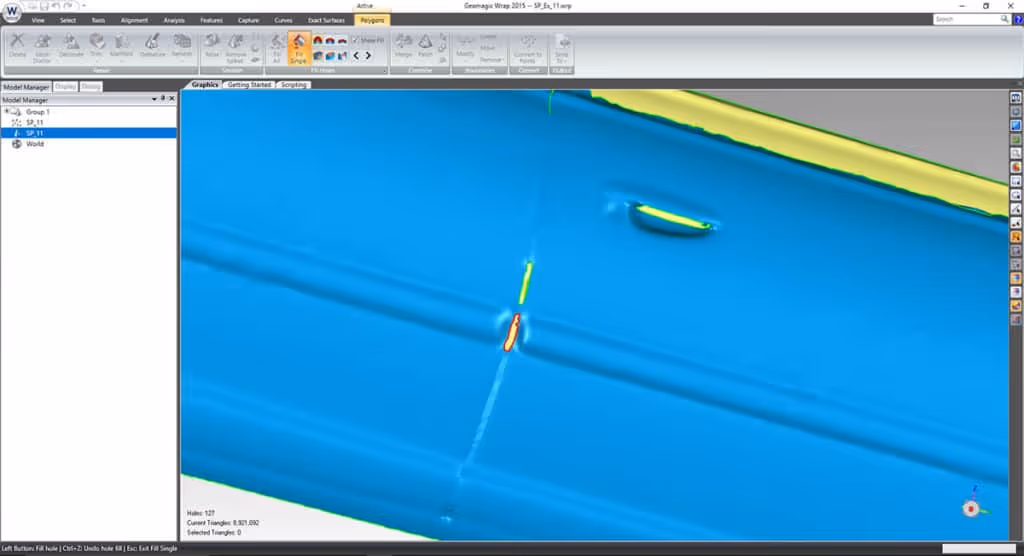Switch to the Curves ribbon tab
This screenshot has height=556, width=1024.
[x=283, y=20]
